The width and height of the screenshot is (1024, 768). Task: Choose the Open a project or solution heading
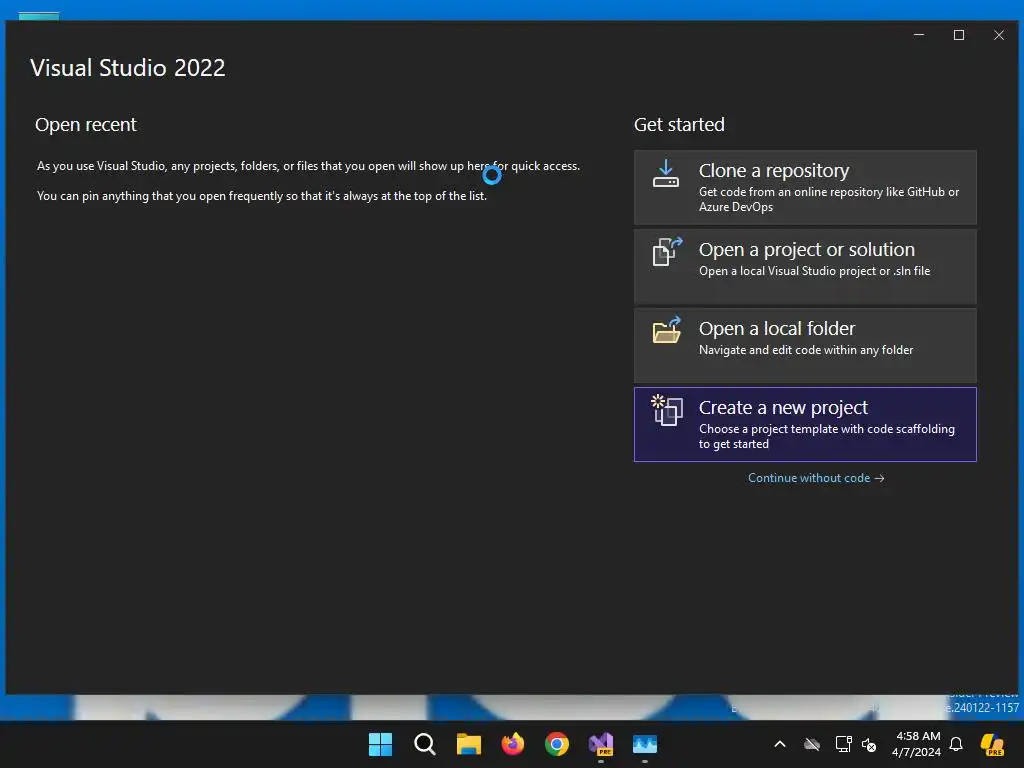pyautogui.click(x=807, y=250)
